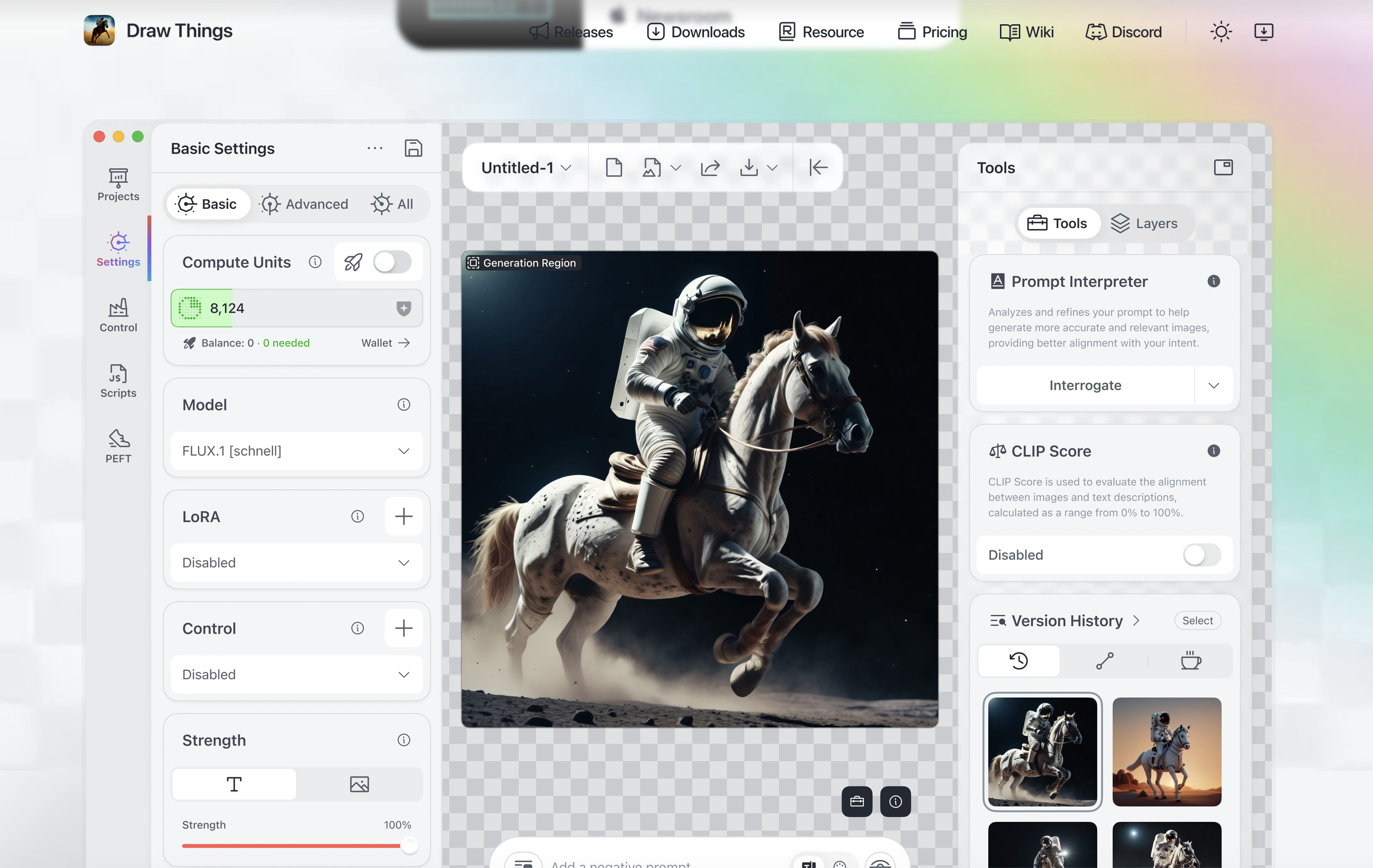Show Control info
The width and height of the screenshot is (1373, 868).
pos(358,628)
